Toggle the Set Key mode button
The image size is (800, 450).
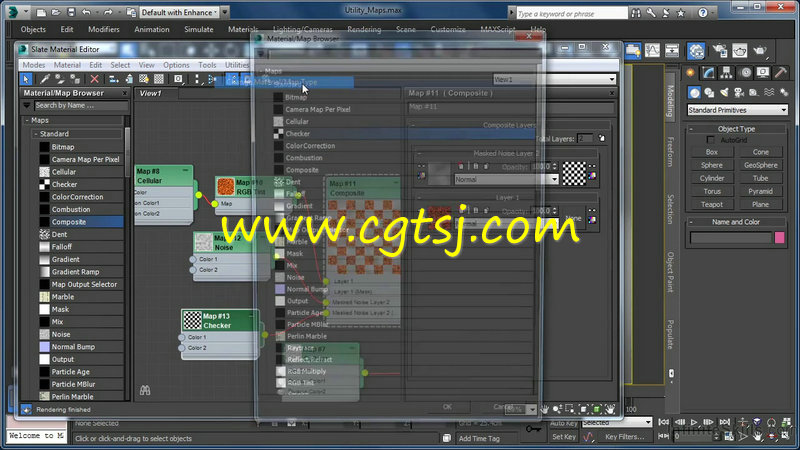point(563,437)
